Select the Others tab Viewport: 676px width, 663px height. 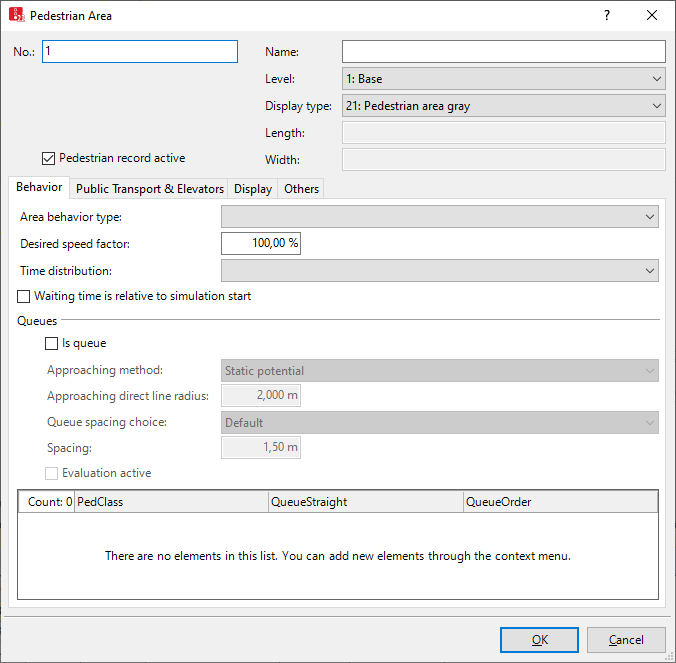click(301, 189)
